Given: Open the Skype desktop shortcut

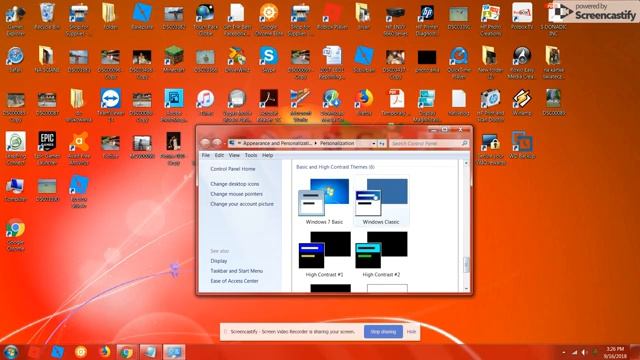Looking at the screenshot, I should click(x=269, y=60).
